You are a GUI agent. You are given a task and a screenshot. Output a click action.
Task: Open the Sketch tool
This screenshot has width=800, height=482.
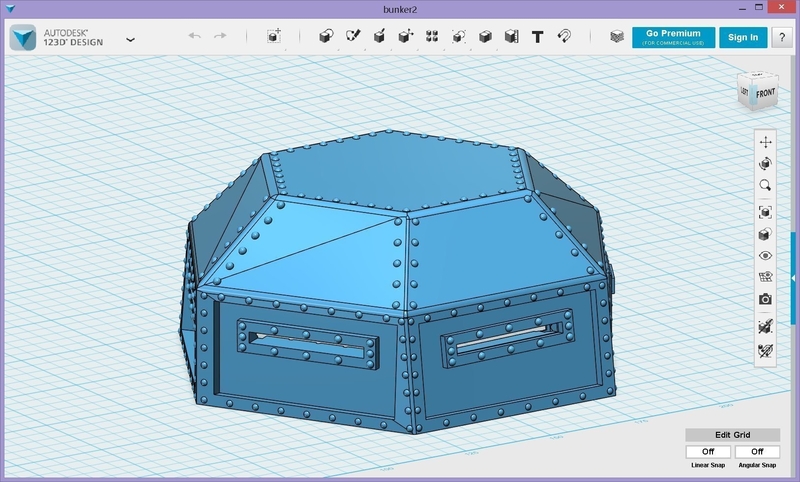pos(352,37)
